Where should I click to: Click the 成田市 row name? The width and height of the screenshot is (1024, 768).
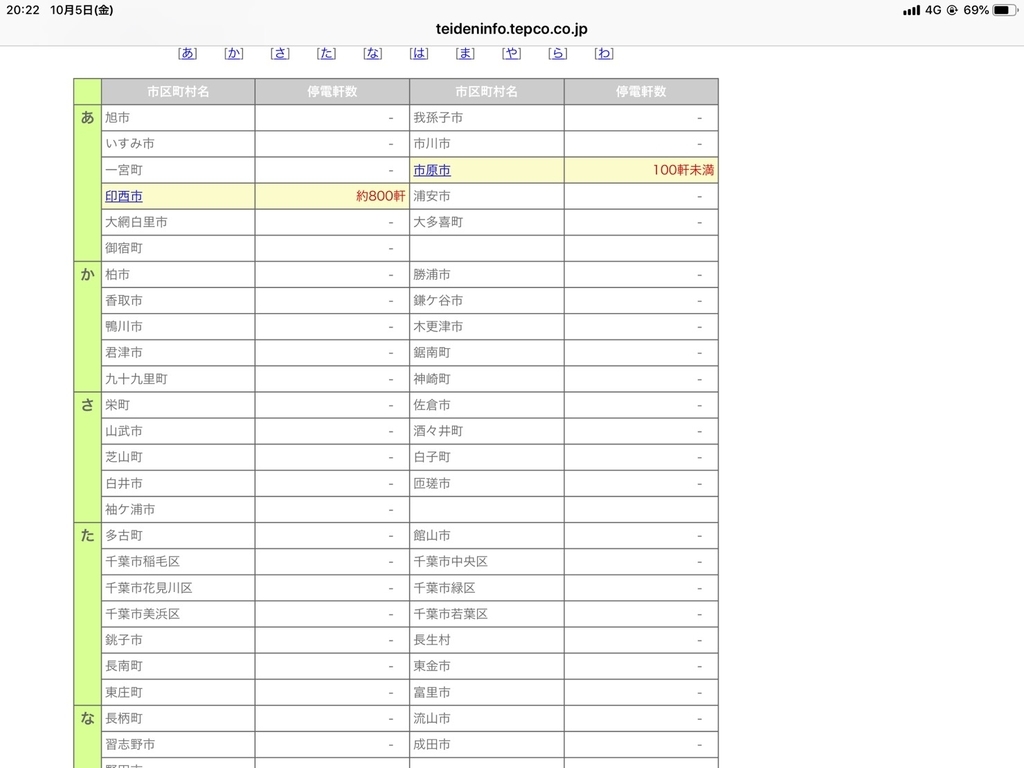pos(432,744)
